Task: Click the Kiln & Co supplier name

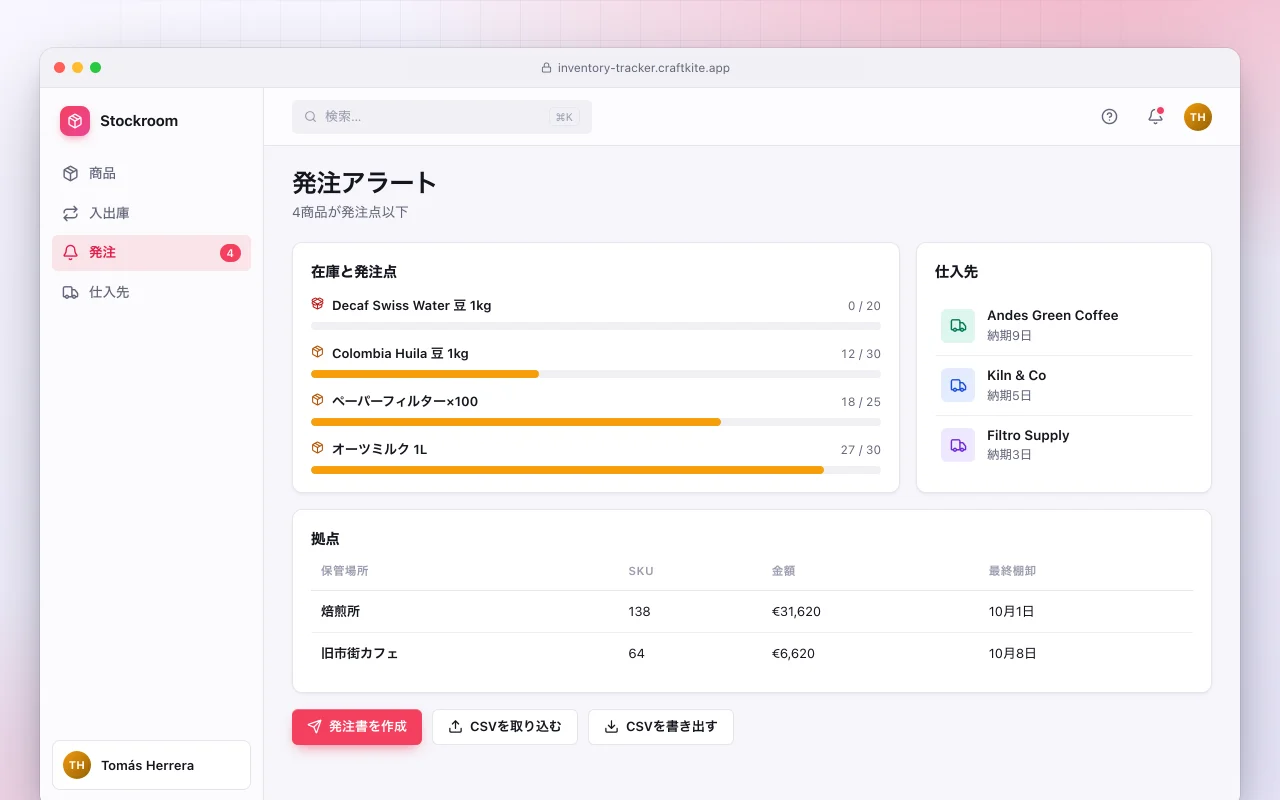Action: click(x=1017, y=375)
